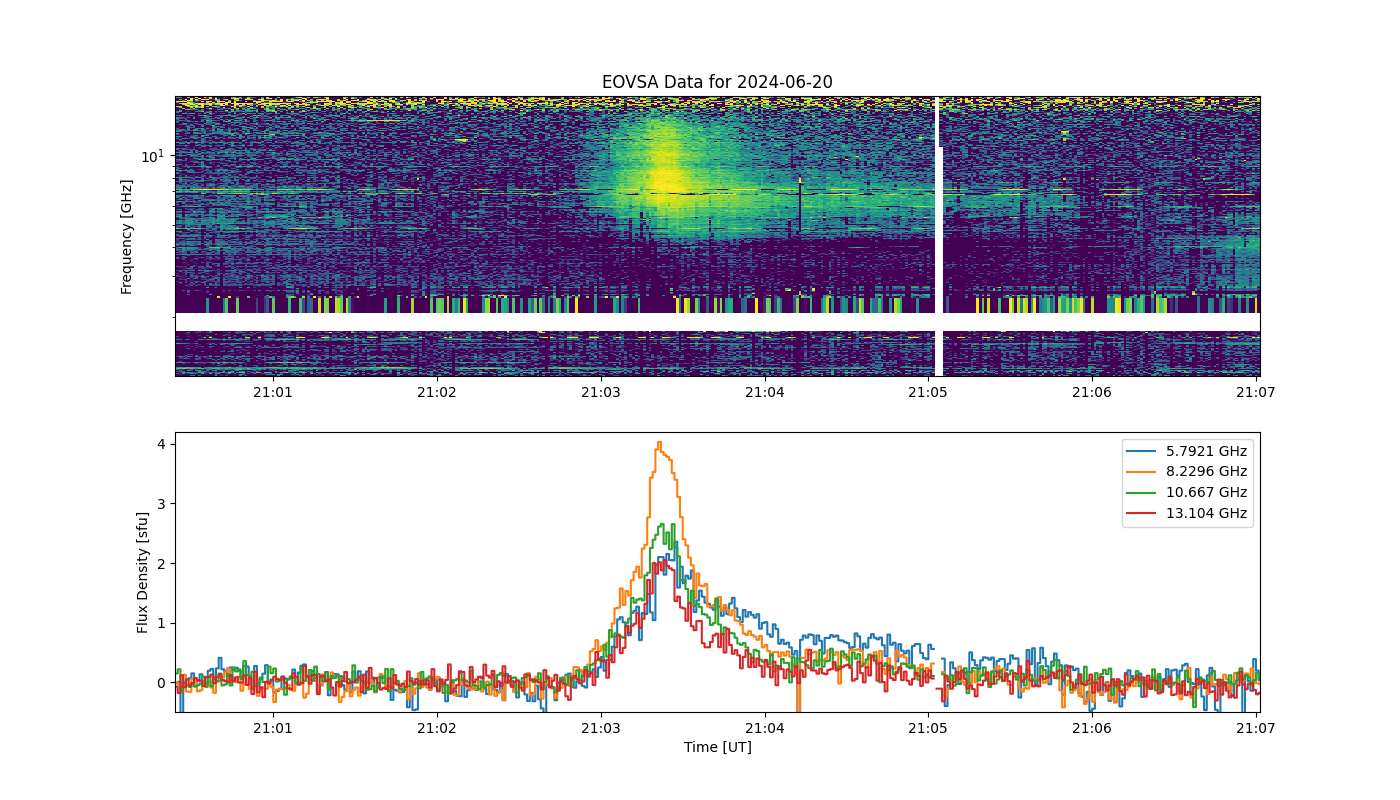
Task: Click the blue legend line swatch
Action: pyautogui.click(x=1141, y=451)
